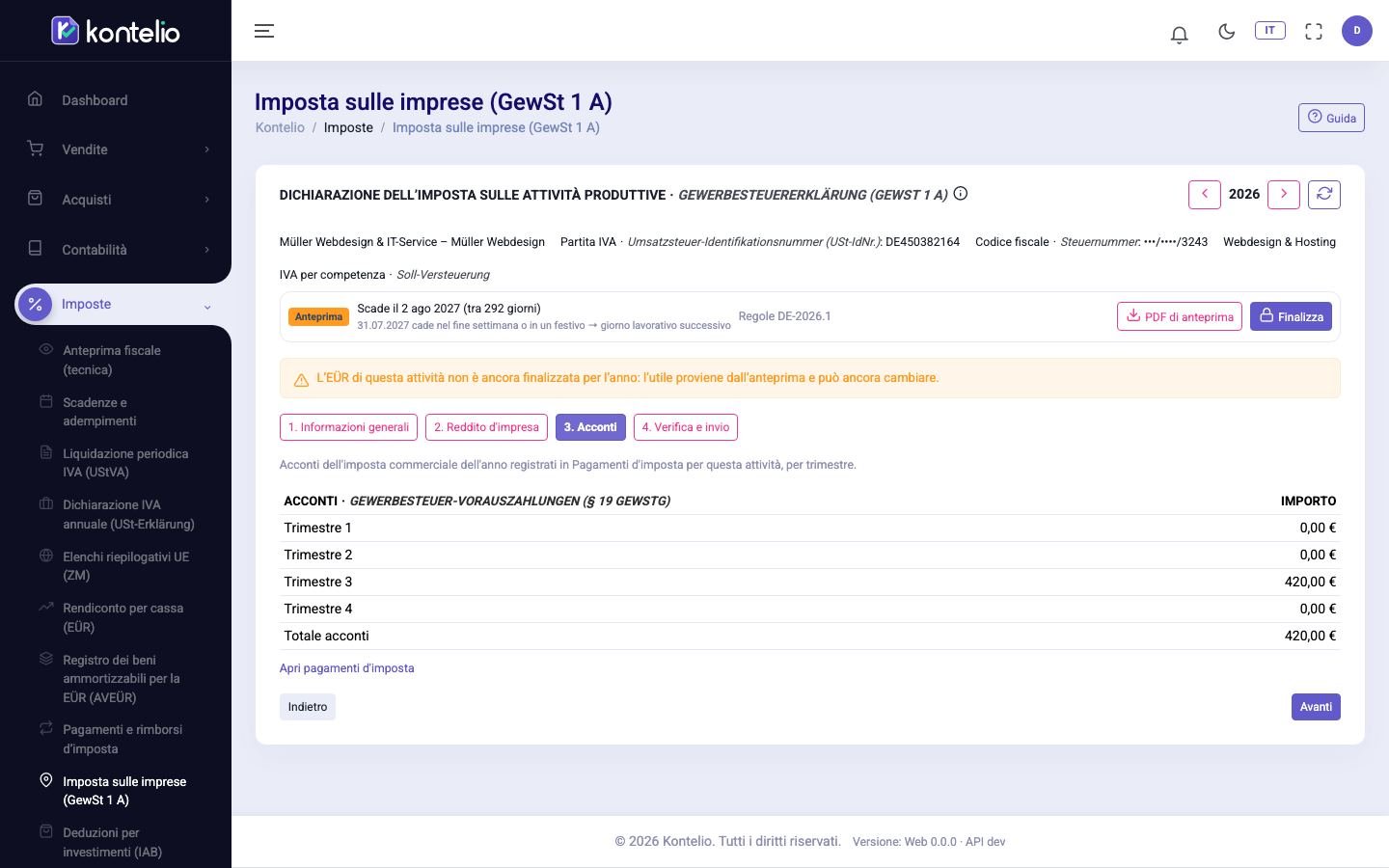
Task: Click the Imposte breadcrumb
Action: tap(348, 127)
